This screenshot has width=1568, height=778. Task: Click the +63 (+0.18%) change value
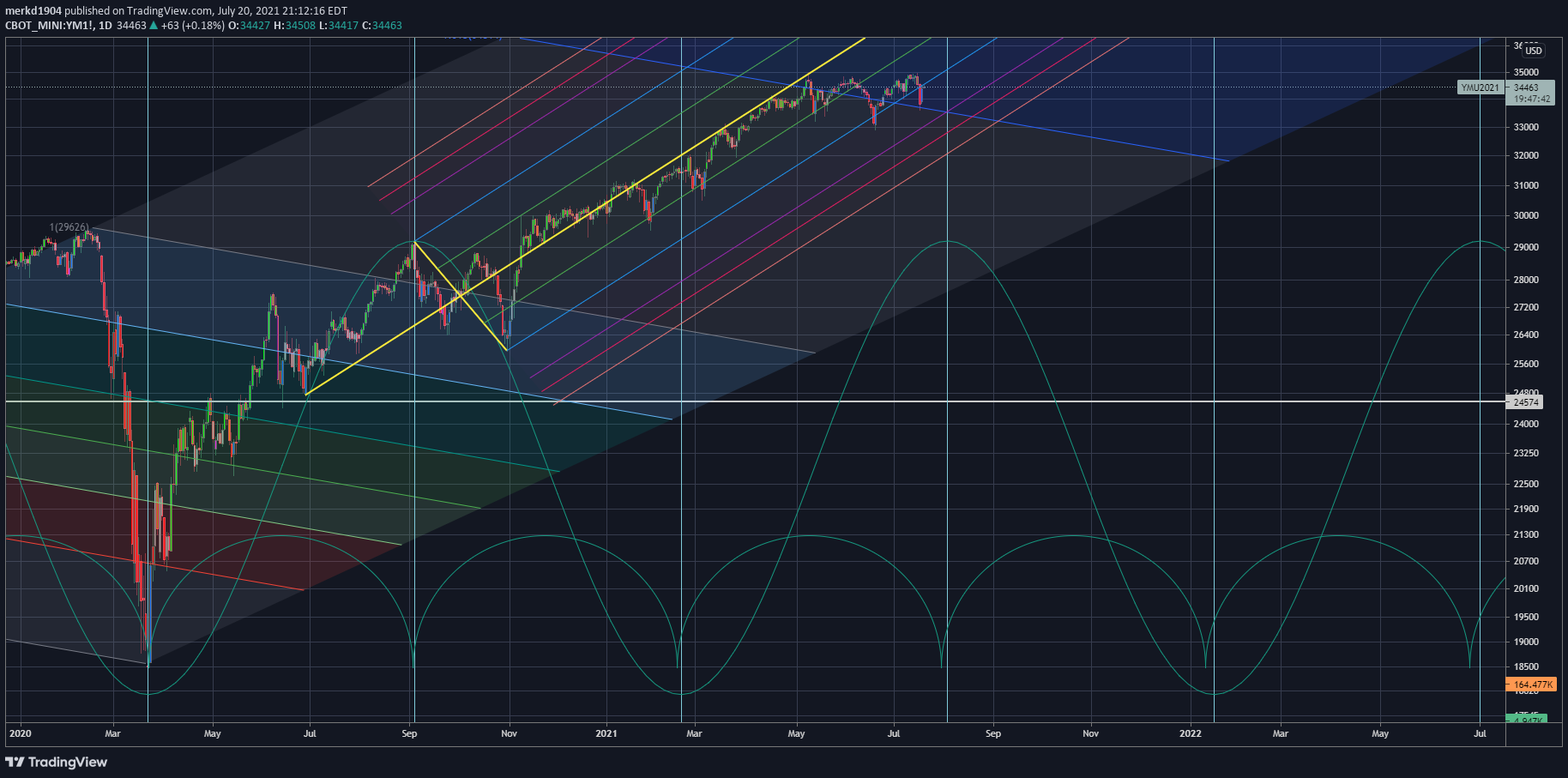(x=192, y=26)
